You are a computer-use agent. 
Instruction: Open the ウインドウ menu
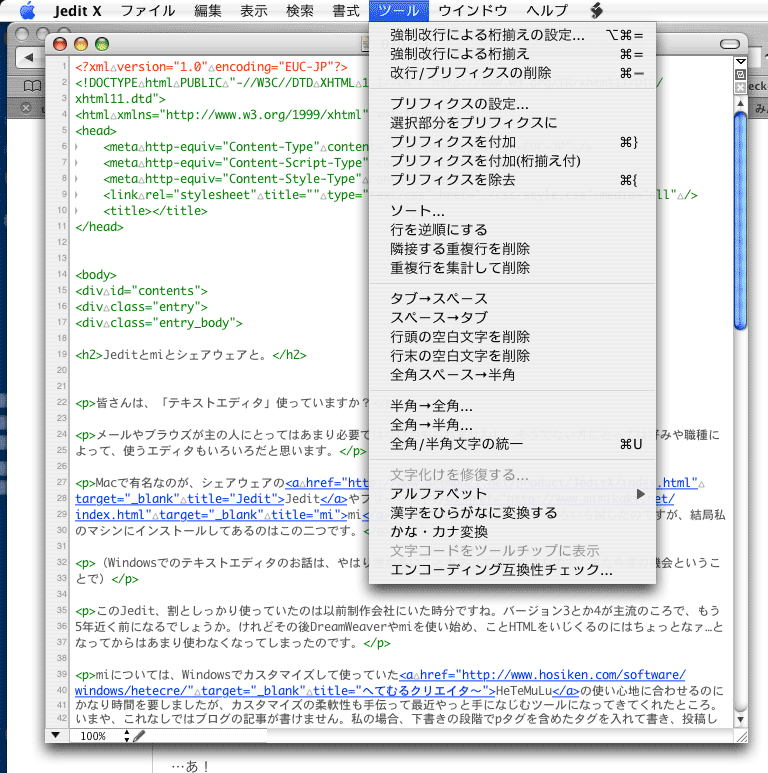click(472, 10)
